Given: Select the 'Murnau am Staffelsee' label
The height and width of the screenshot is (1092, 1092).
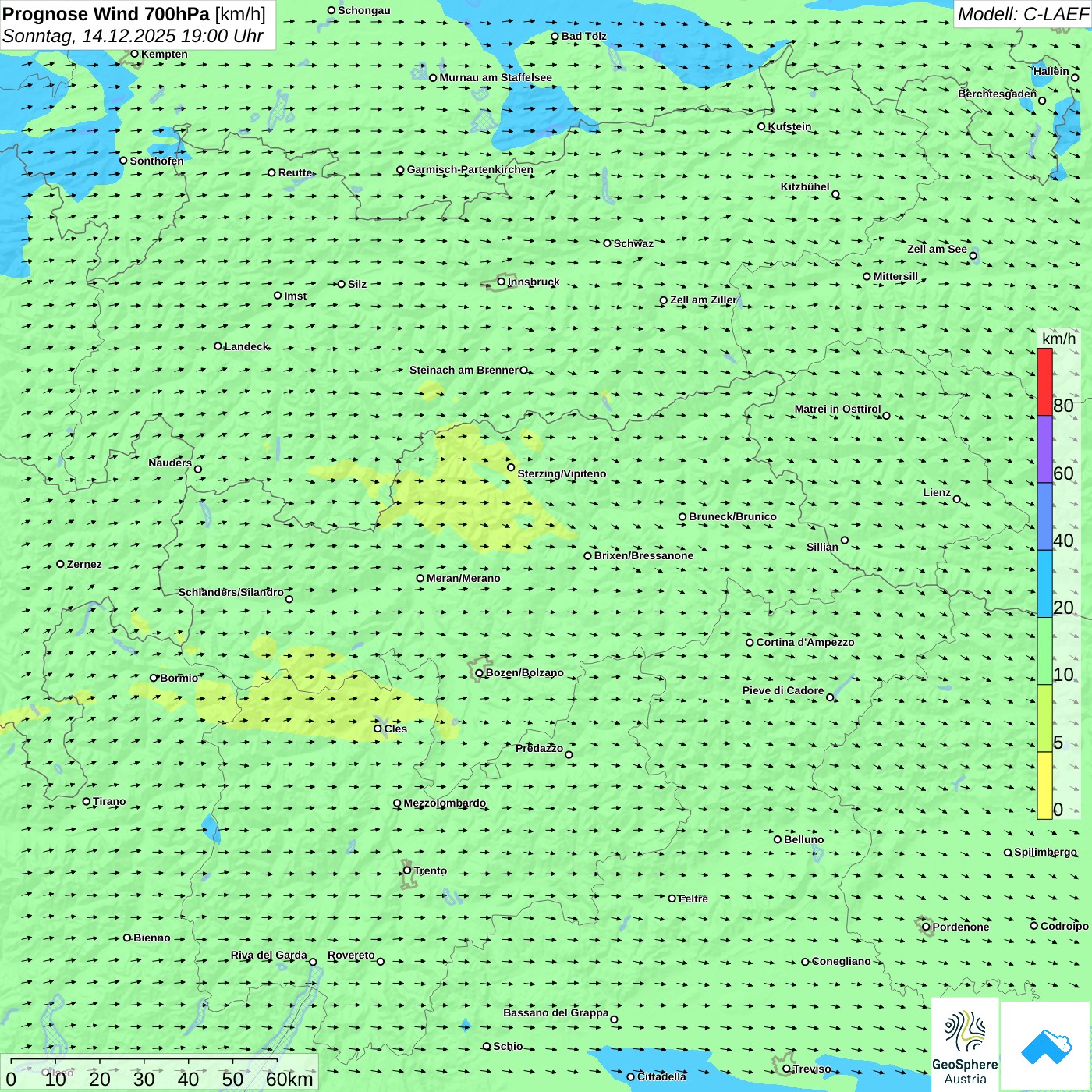Looking at the screenshot, I should [495, 77].
